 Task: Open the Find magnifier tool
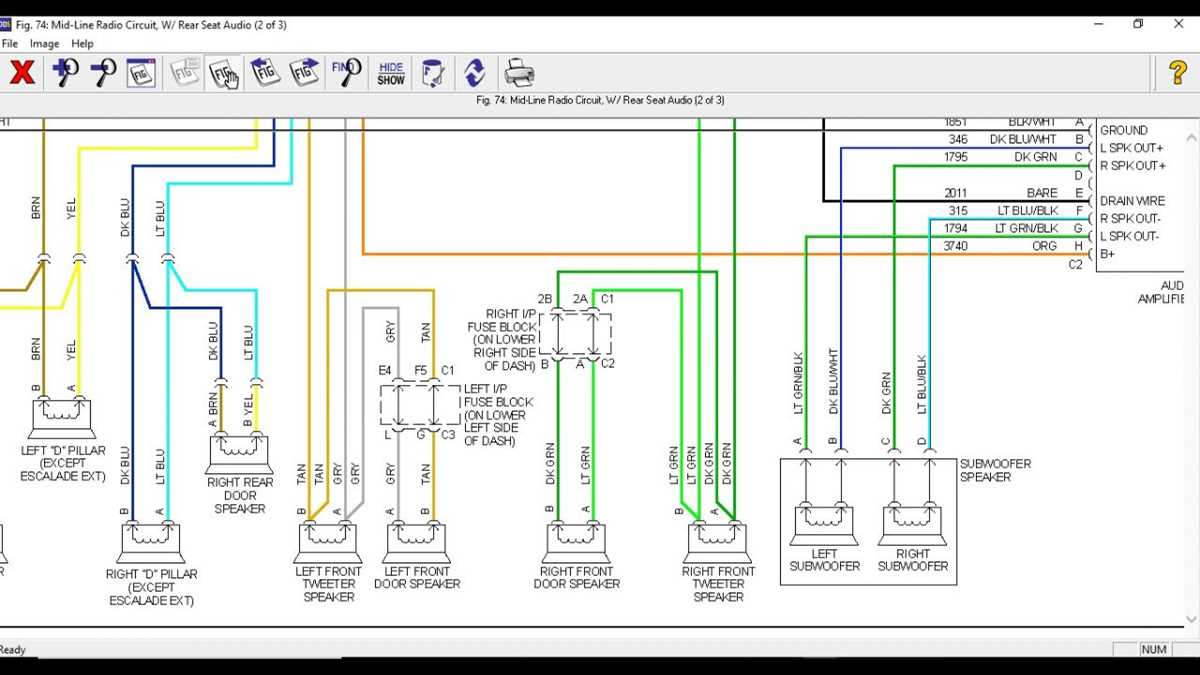346,72
